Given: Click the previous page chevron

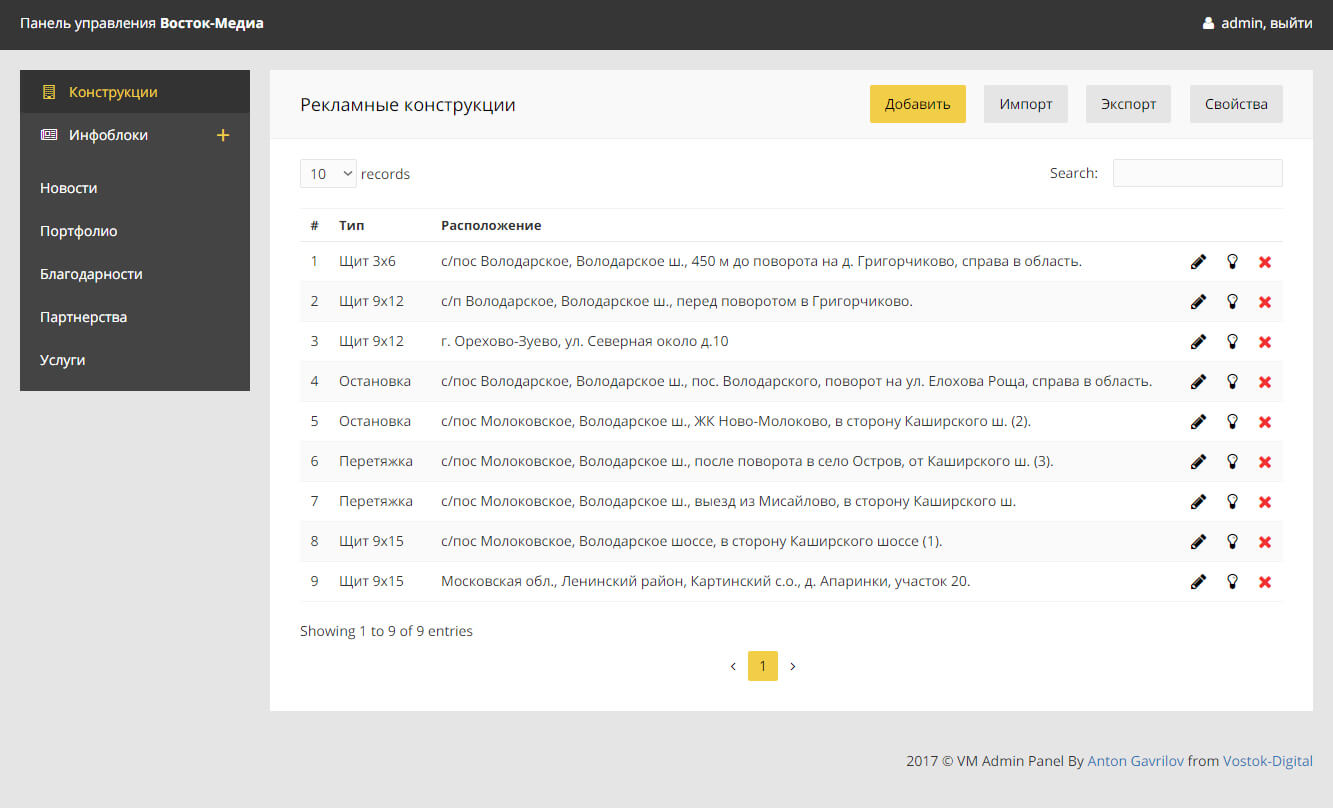Looking at the screenshot, I should pyautogui.click(x=733, y=666).
